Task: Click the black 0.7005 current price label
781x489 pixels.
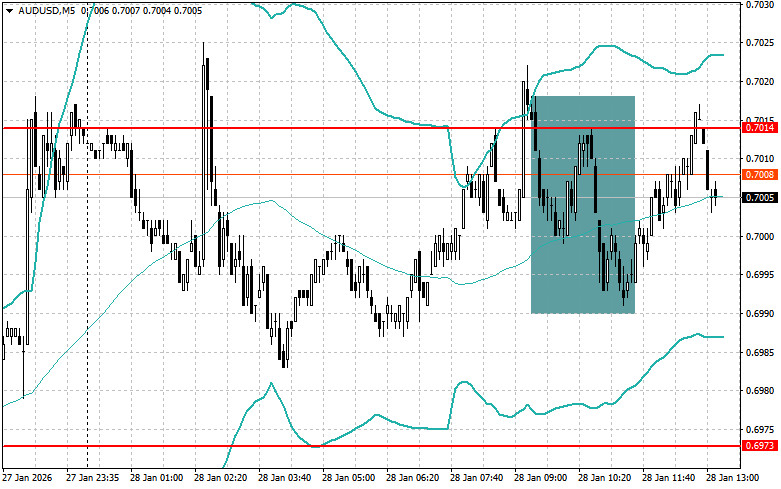Action: pyautogui.click(x=760, y=198)
